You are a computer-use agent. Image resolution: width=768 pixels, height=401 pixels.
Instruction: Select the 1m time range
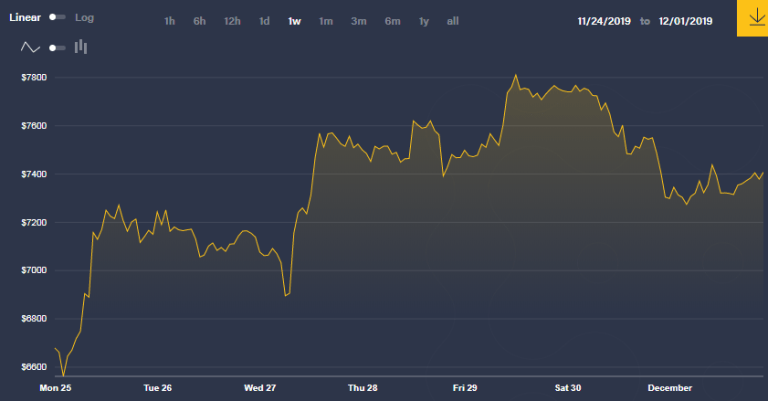pyautogui.click(x=326, y=21)
